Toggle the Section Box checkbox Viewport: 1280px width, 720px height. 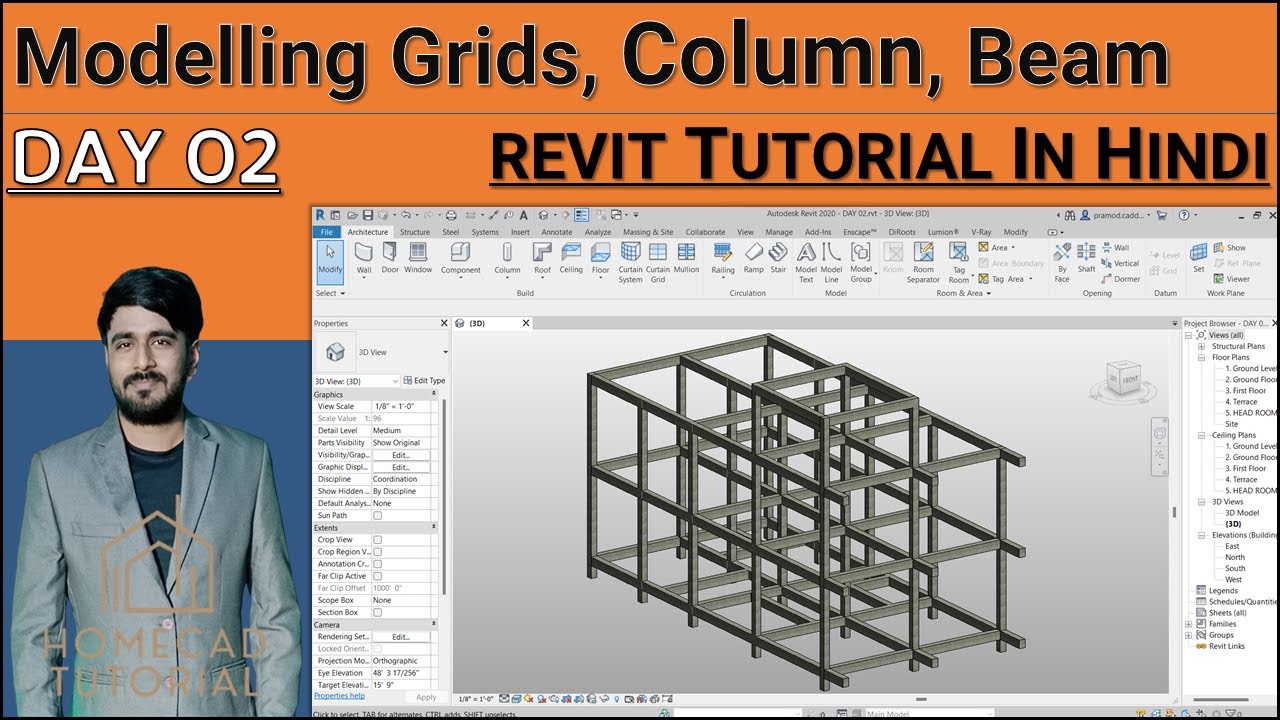377,612
